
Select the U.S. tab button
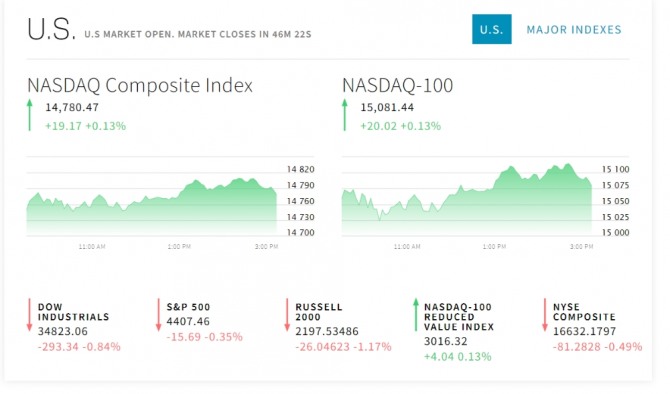click(491, 29)
